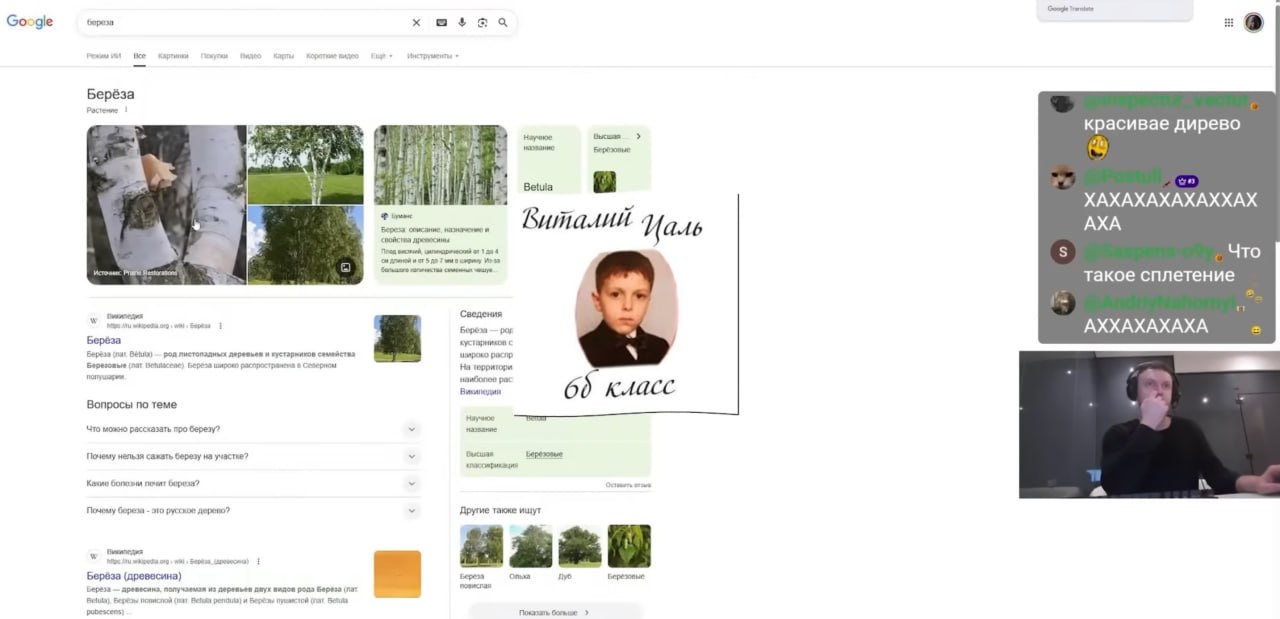Start voice search with the microphone icon
Image resolution: width=1280 pixels, height=619 pixels.
(462, 22)
